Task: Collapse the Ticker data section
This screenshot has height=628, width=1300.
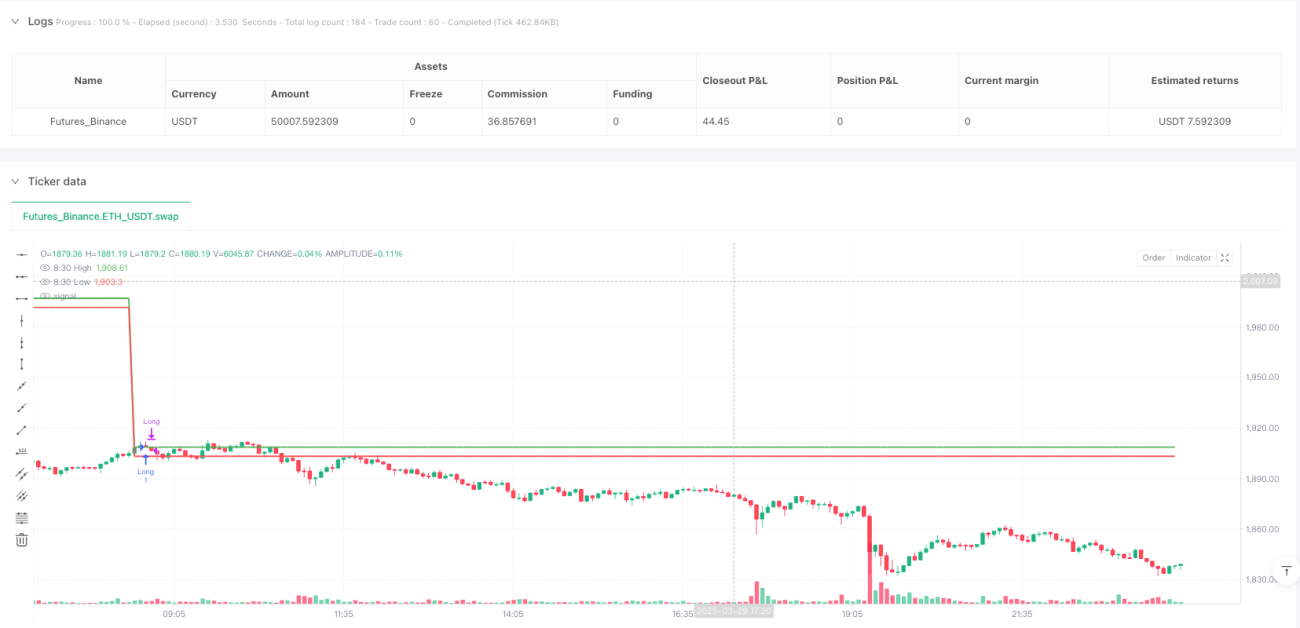Action: point(15,181)
